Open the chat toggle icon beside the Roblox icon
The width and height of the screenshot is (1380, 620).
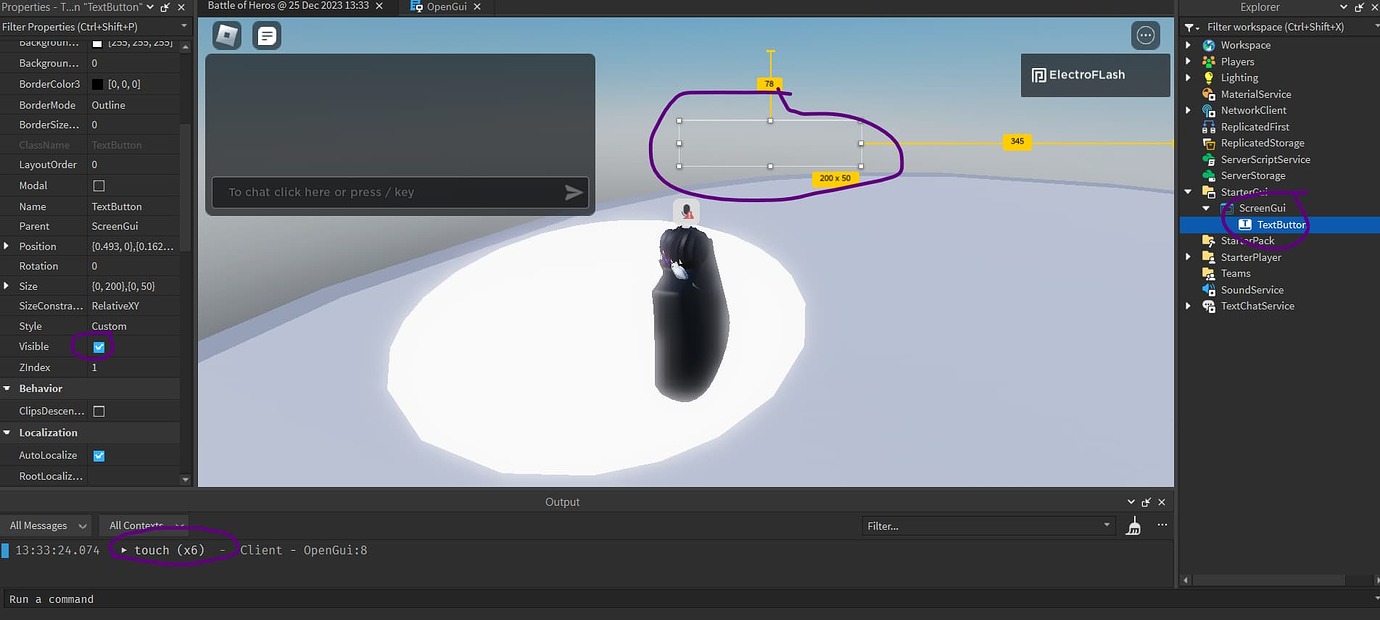coord(266,34)
